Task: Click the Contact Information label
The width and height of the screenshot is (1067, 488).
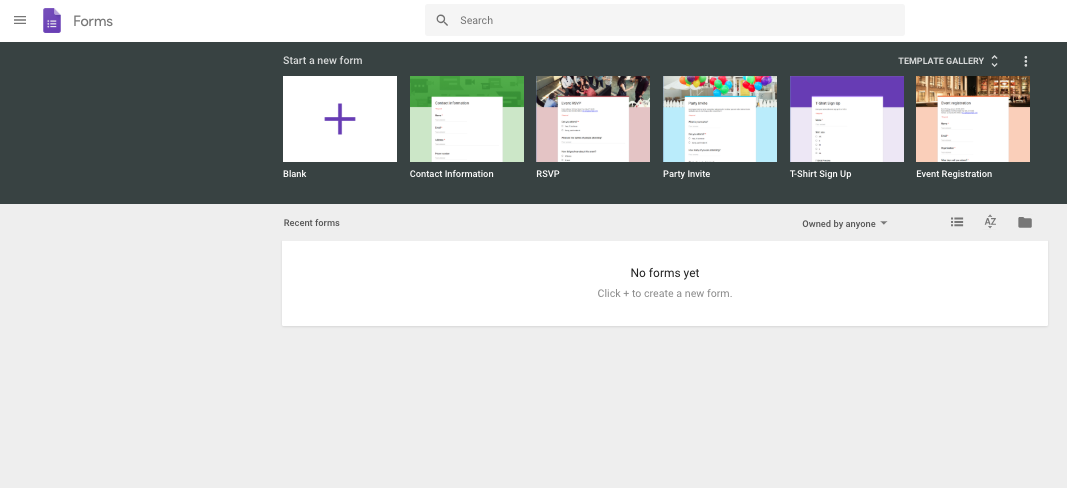Action: pos(451,174)
